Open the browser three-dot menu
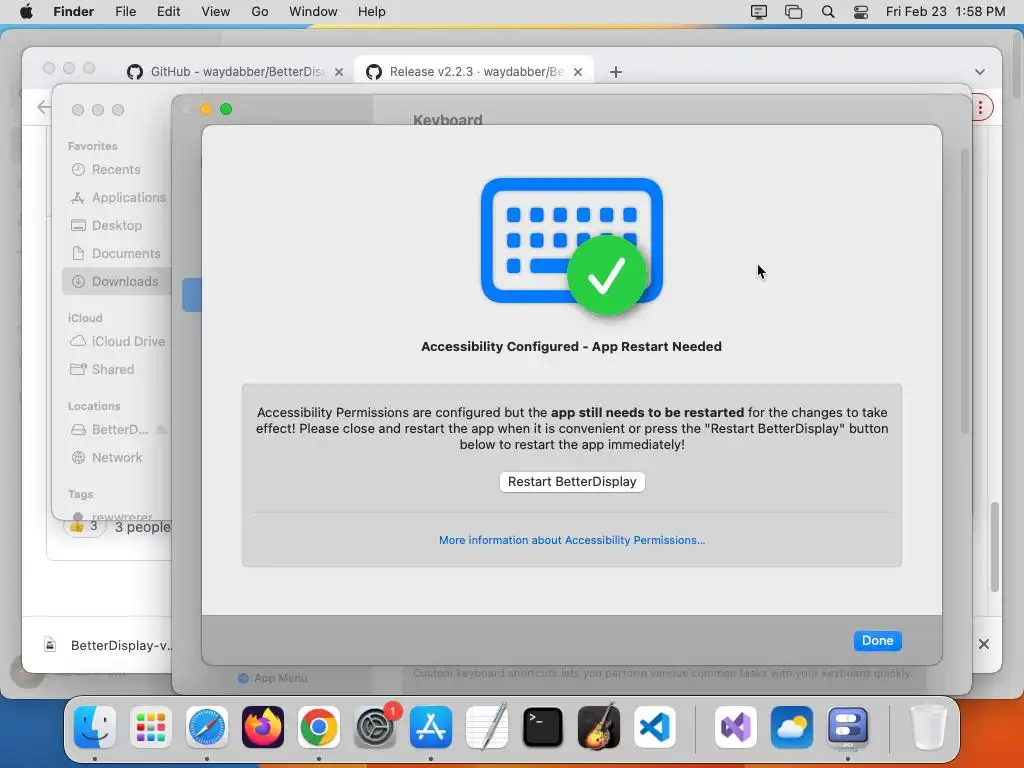Viewport: 1024px width, 768px height. coord(980,108)
